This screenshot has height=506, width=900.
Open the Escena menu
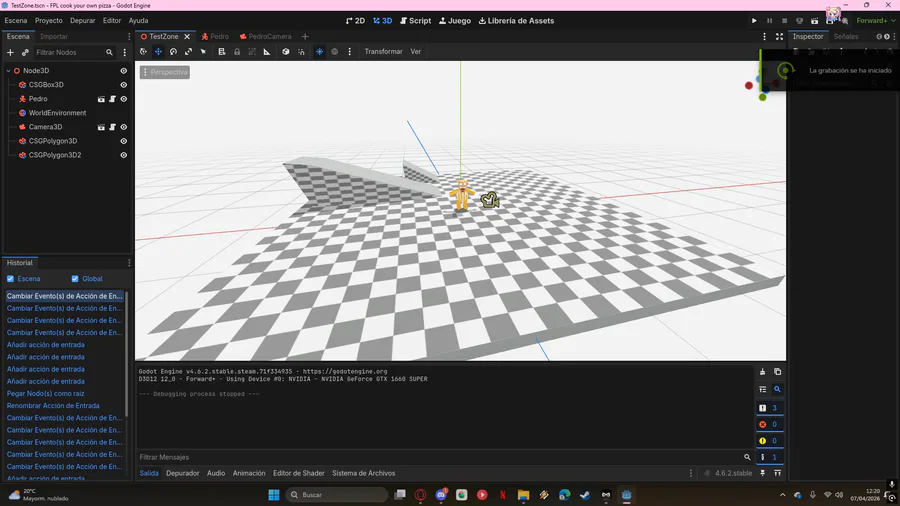(16, 21)
